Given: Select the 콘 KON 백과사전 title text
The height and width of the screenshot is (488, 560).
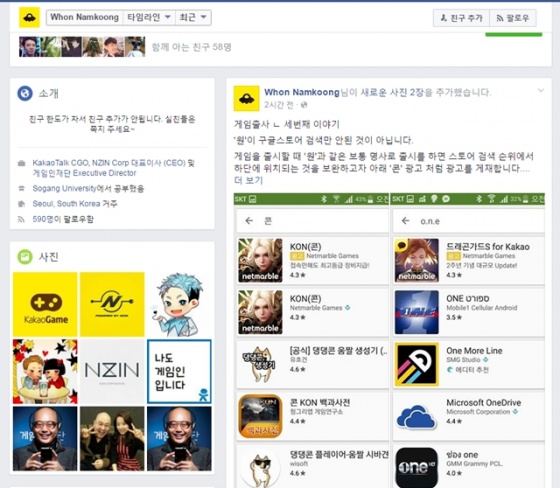Looking at the screenshot, I should point(320,403).
